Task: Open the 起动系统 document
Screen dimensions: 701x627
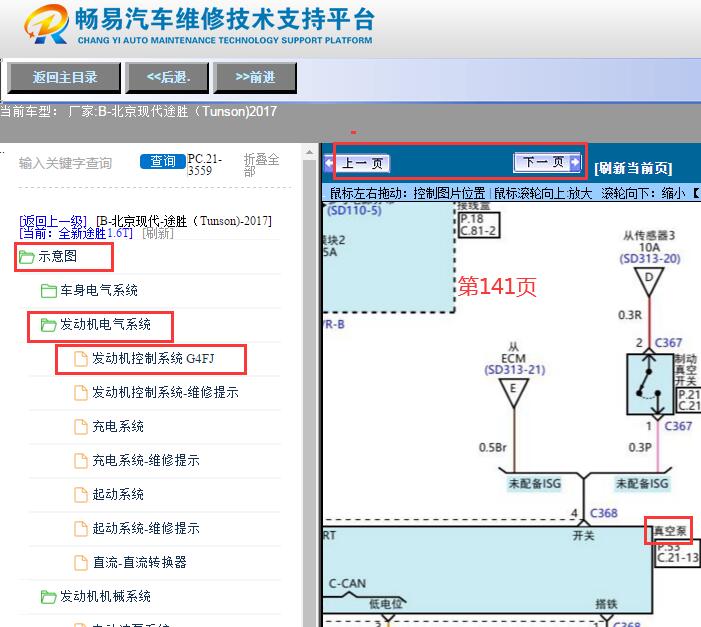Action: [x=118, y=494]
